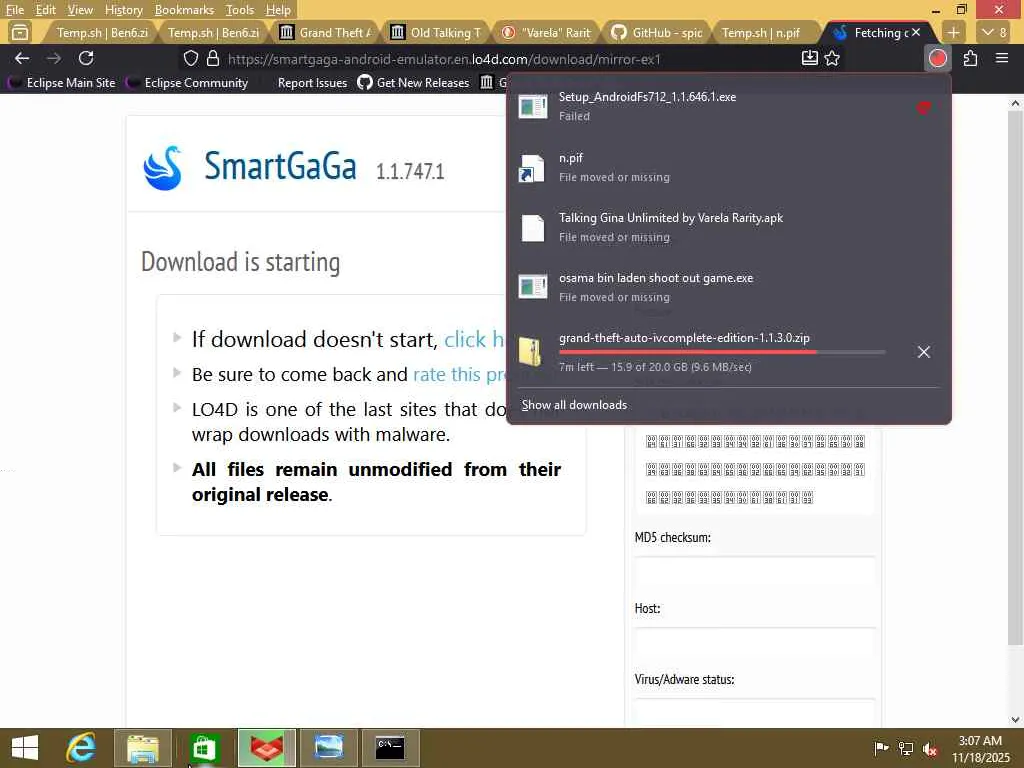Image resolution: width=1024 pixels, height=768 pixels.
Task: Open the extensions puzzle-piece icon
Action: click(970, 59)
